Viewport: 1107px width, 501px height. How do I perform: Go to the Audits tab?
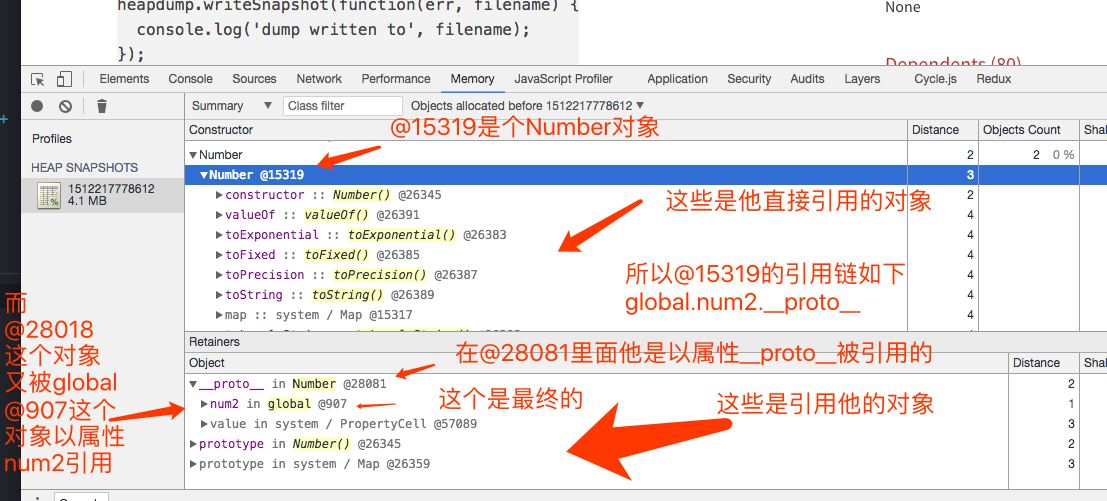pos(808,79)
